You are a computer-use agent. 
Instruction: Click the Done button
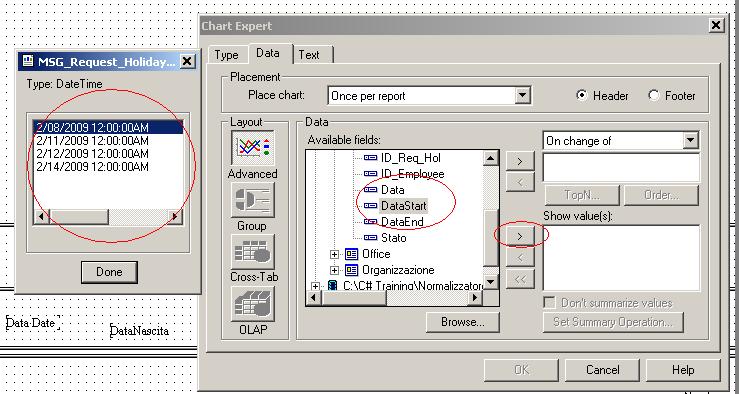(109, 272)
